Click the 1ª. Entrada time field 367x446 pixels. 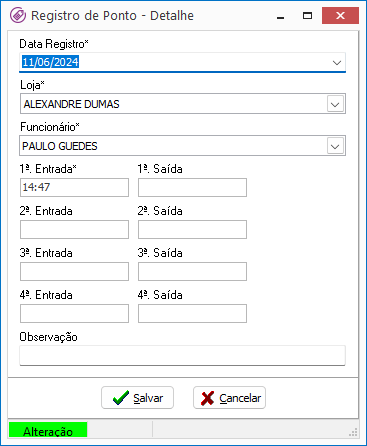click(x=74, y=187)
